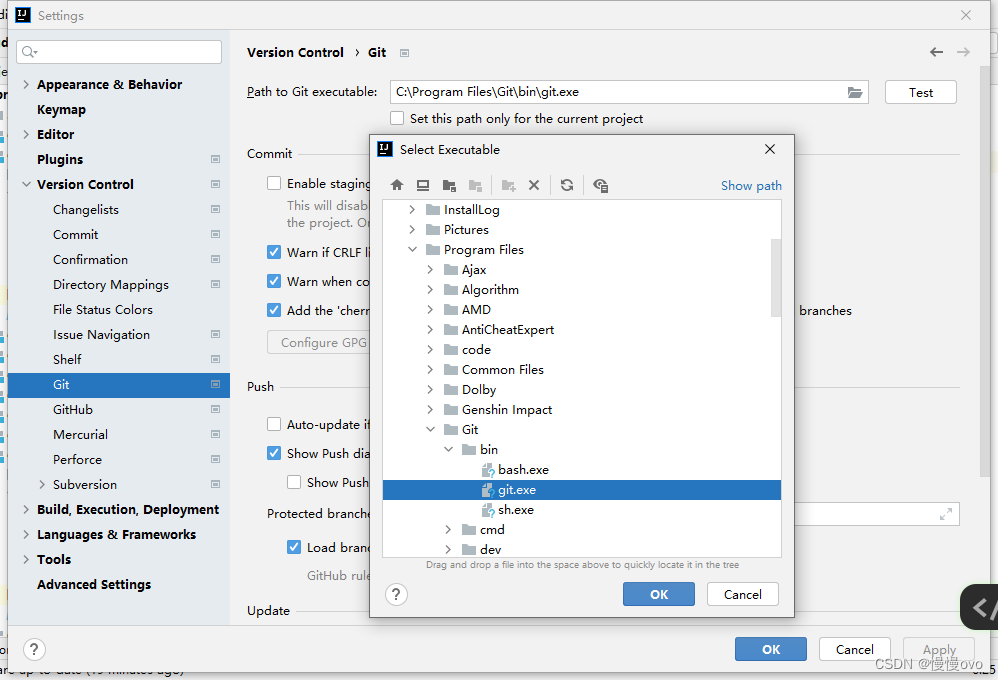The image size is (998, 680).
Task: Click project-level marker beside Changelists
Action: (x=216, y=209)
